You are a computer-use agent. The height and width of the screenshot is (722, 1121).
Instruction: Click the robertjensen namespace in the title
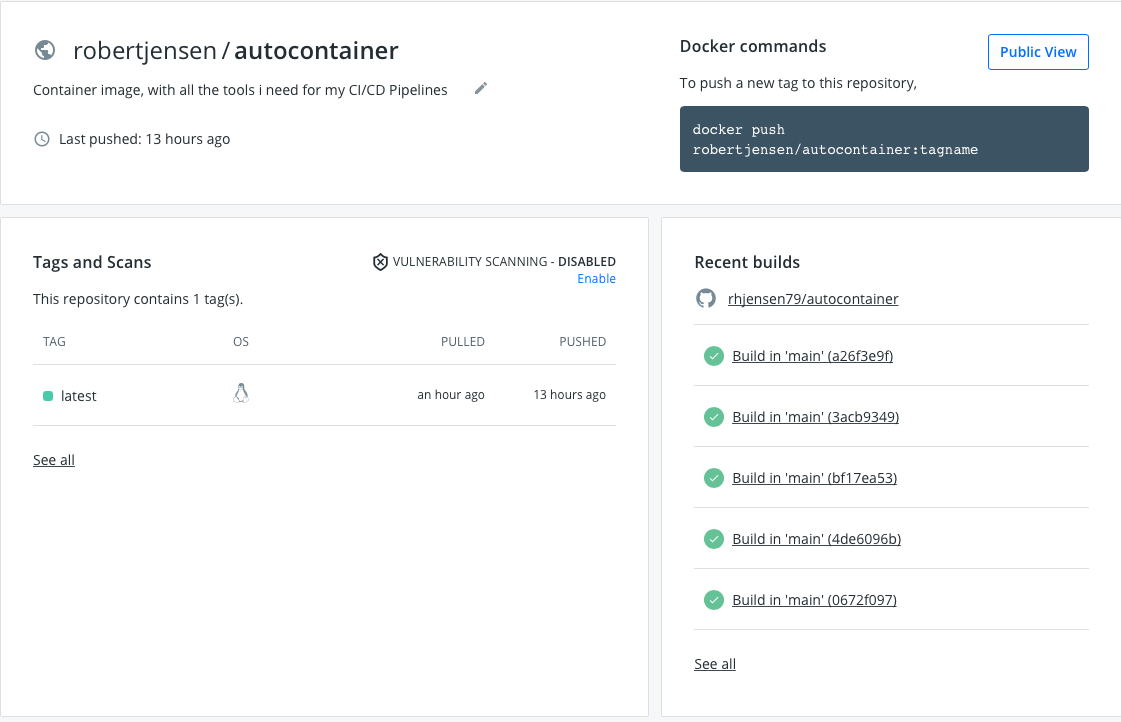(144, 51)
